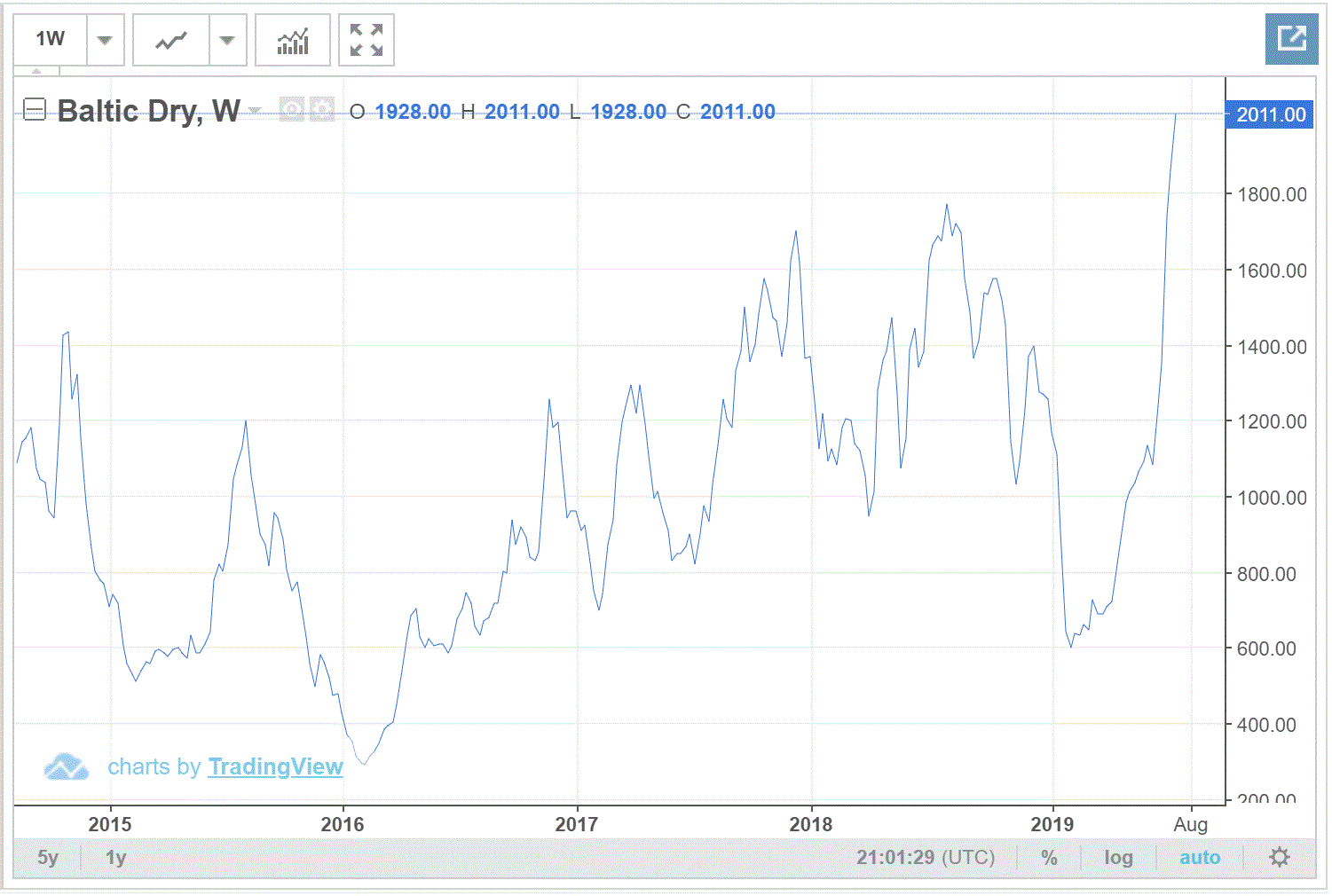
Task: Click the TradingView cloud logo icon
Action: (x=66, y=767)
